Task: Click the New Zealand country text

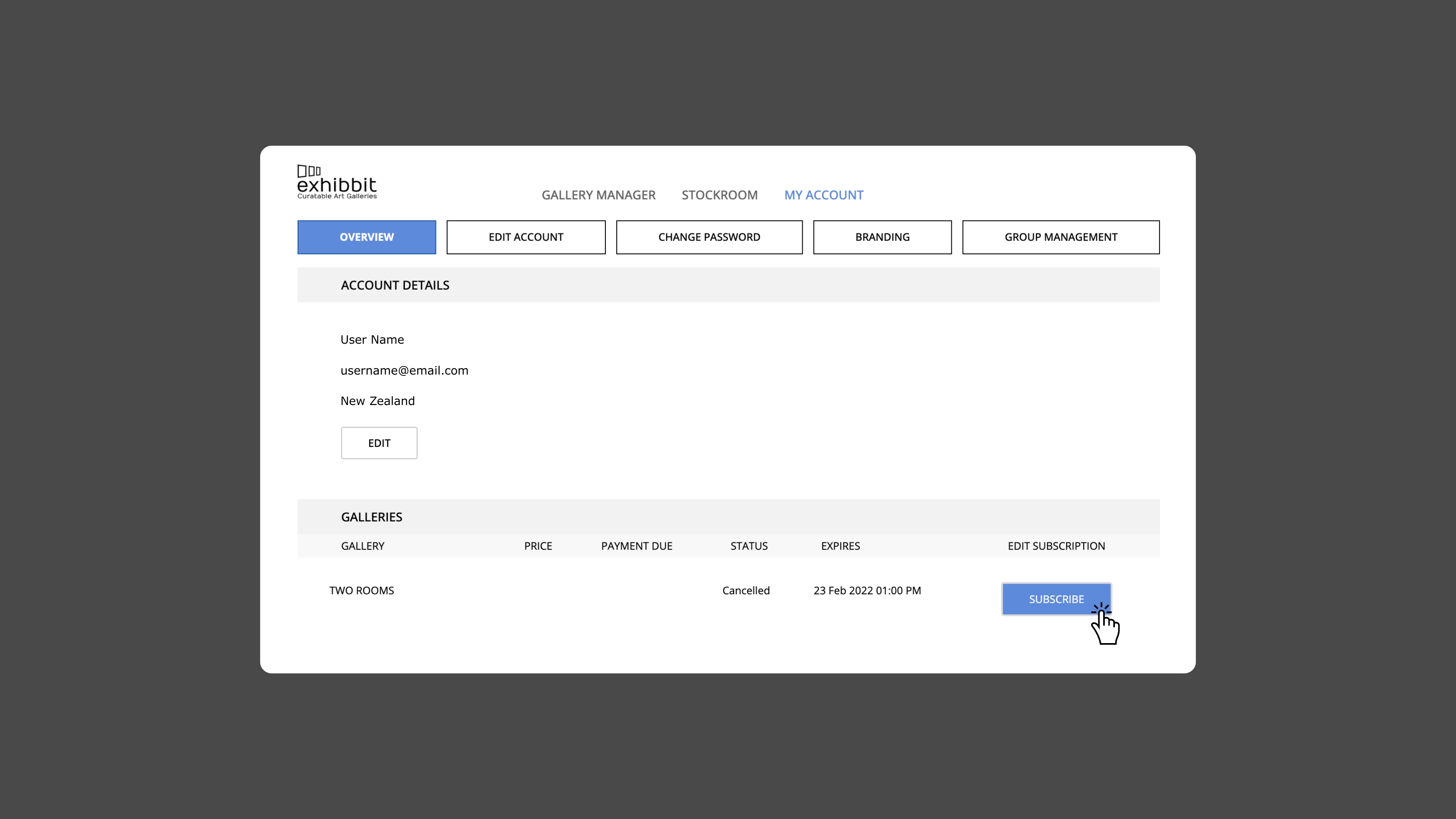Action: (x=378, y=401)
